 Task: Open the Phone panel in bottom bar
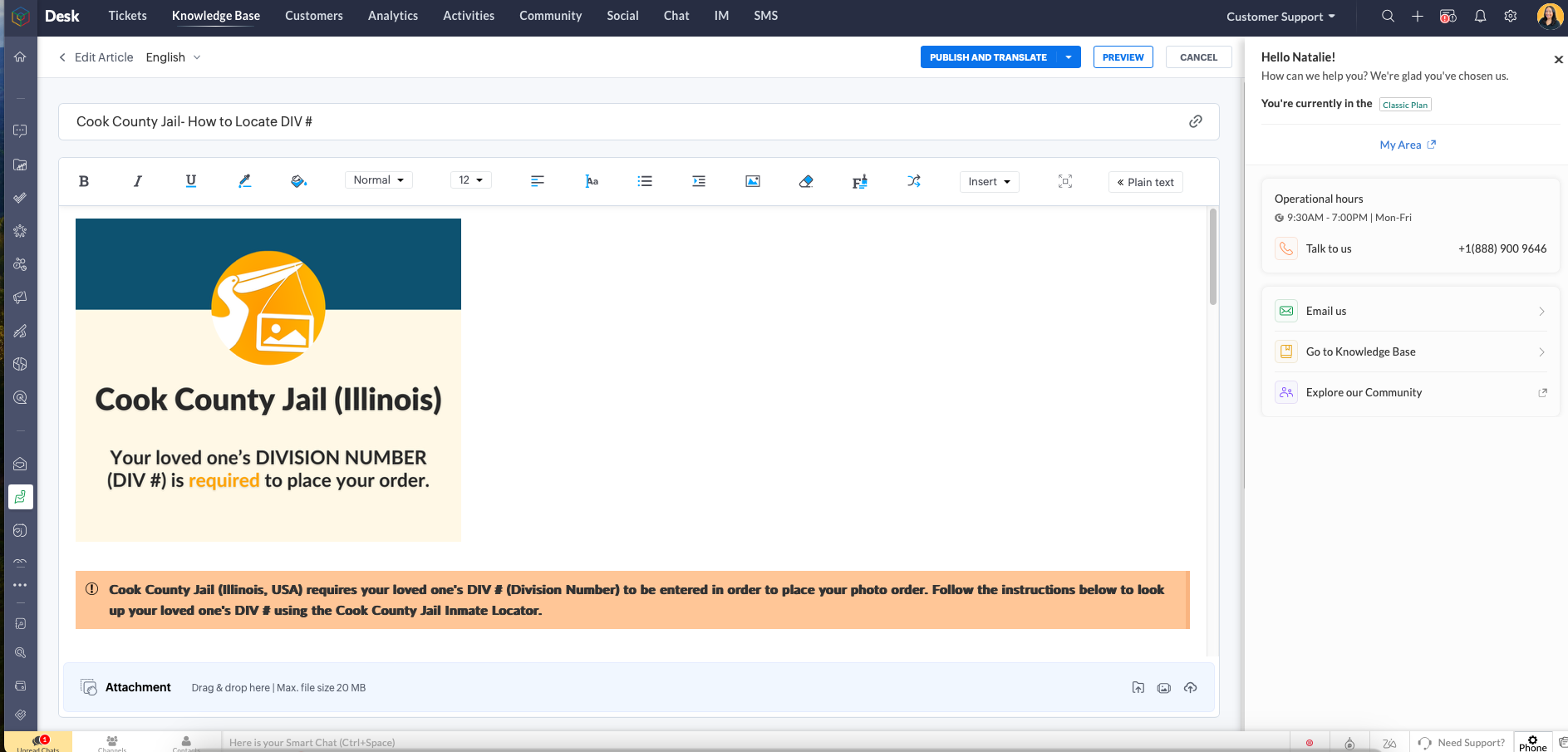(1533, 743)
